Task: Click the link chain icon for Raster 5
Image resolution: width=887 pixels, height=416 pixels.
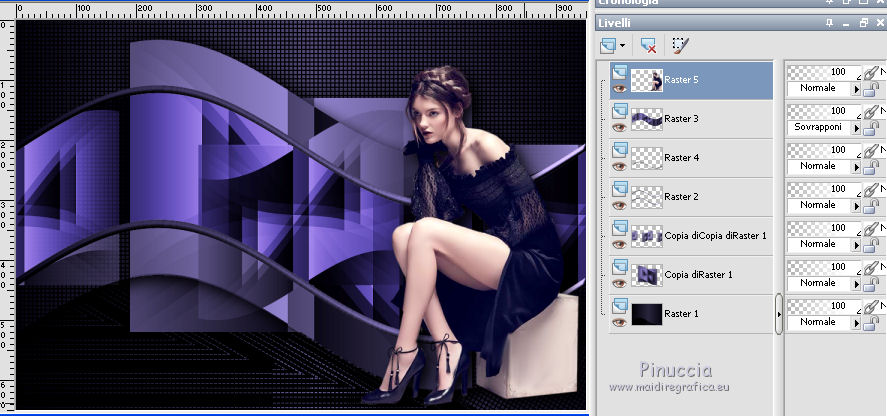Action: pyautogui.click(x=872, y=72)
